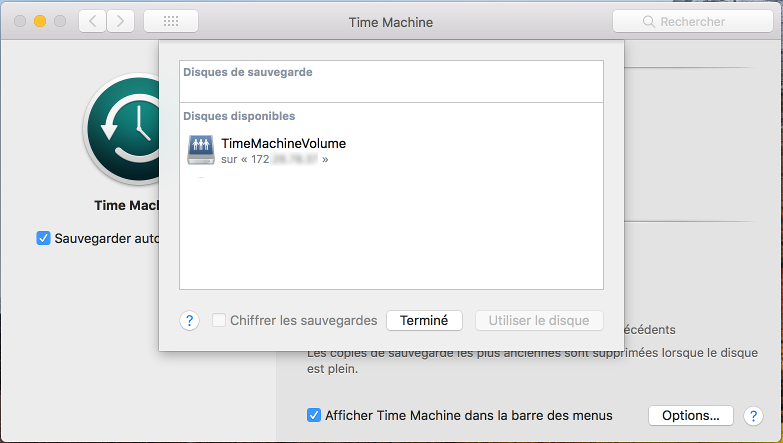
Task: Go forward with the right arrow button
Action: 121,21
